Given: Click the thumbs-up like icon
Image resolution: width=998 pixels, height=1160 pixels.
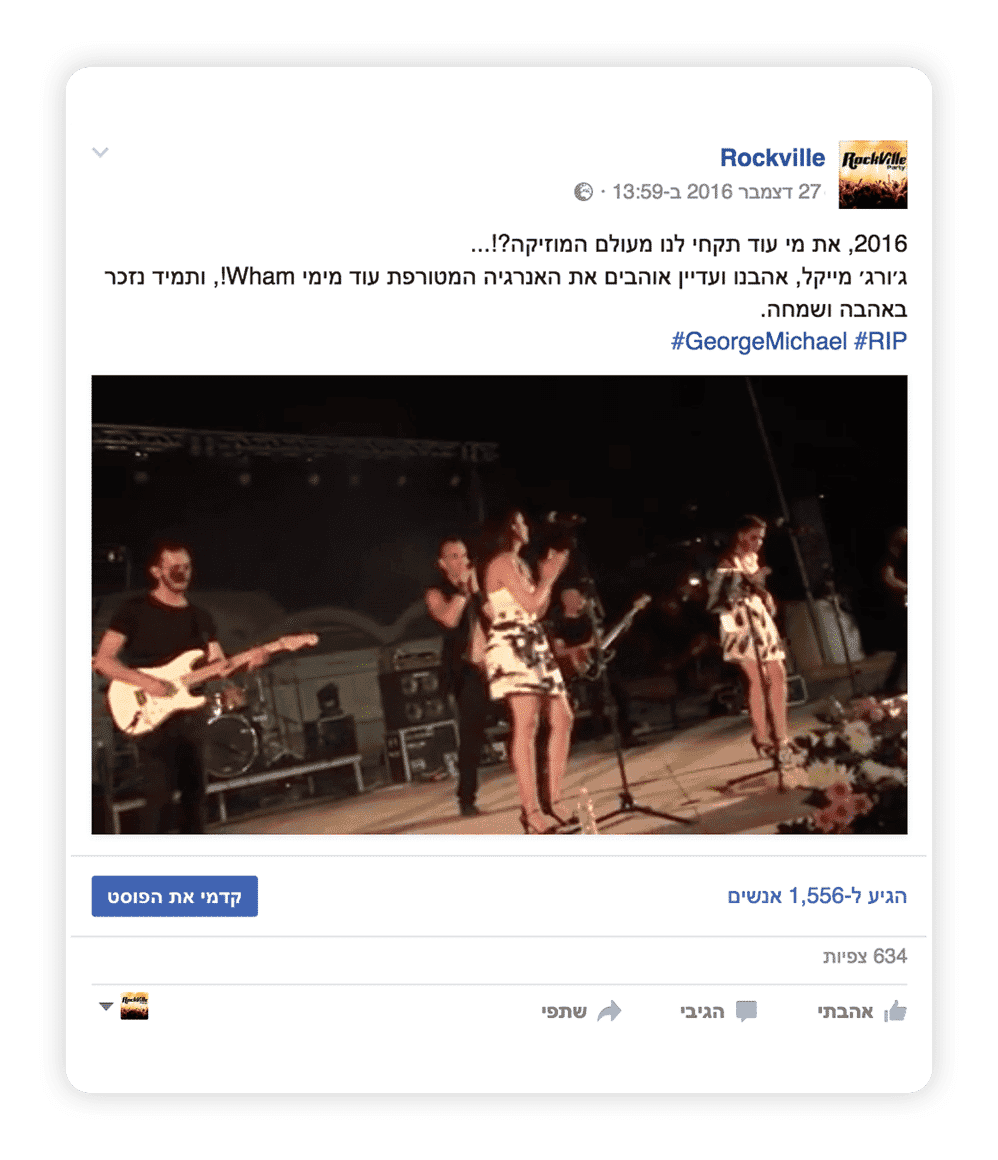Looking at the screenshot, I should click(895, 1011).
